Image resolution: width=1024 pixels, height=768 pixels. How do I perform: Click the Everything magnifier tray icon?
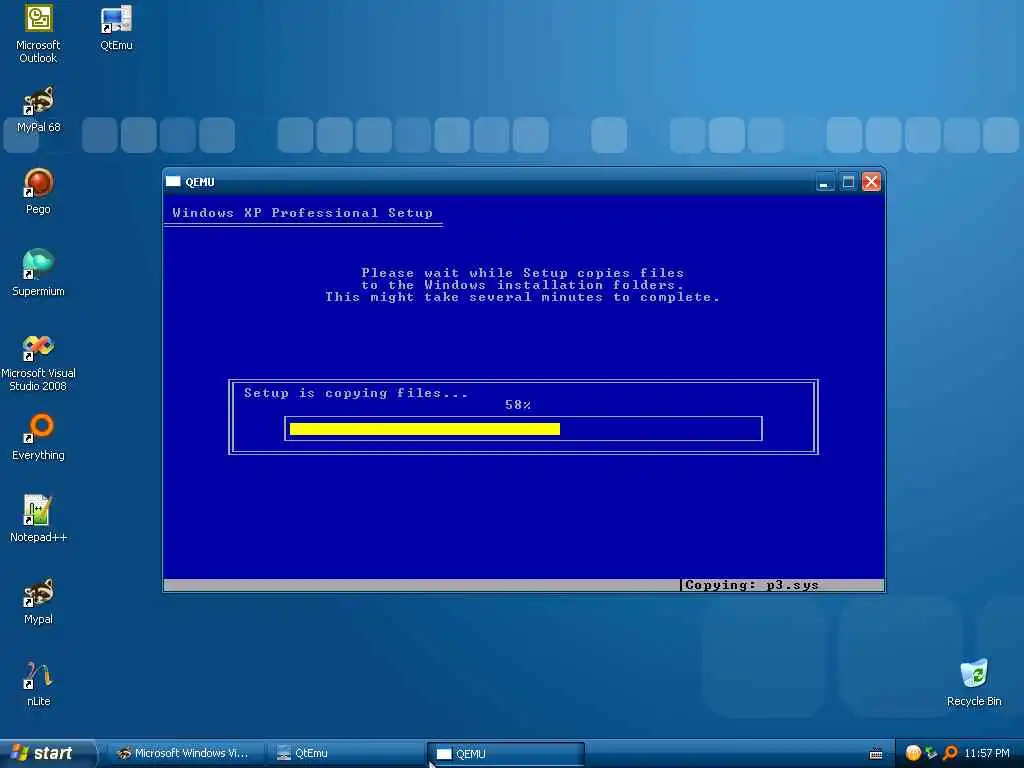point(950,753)
